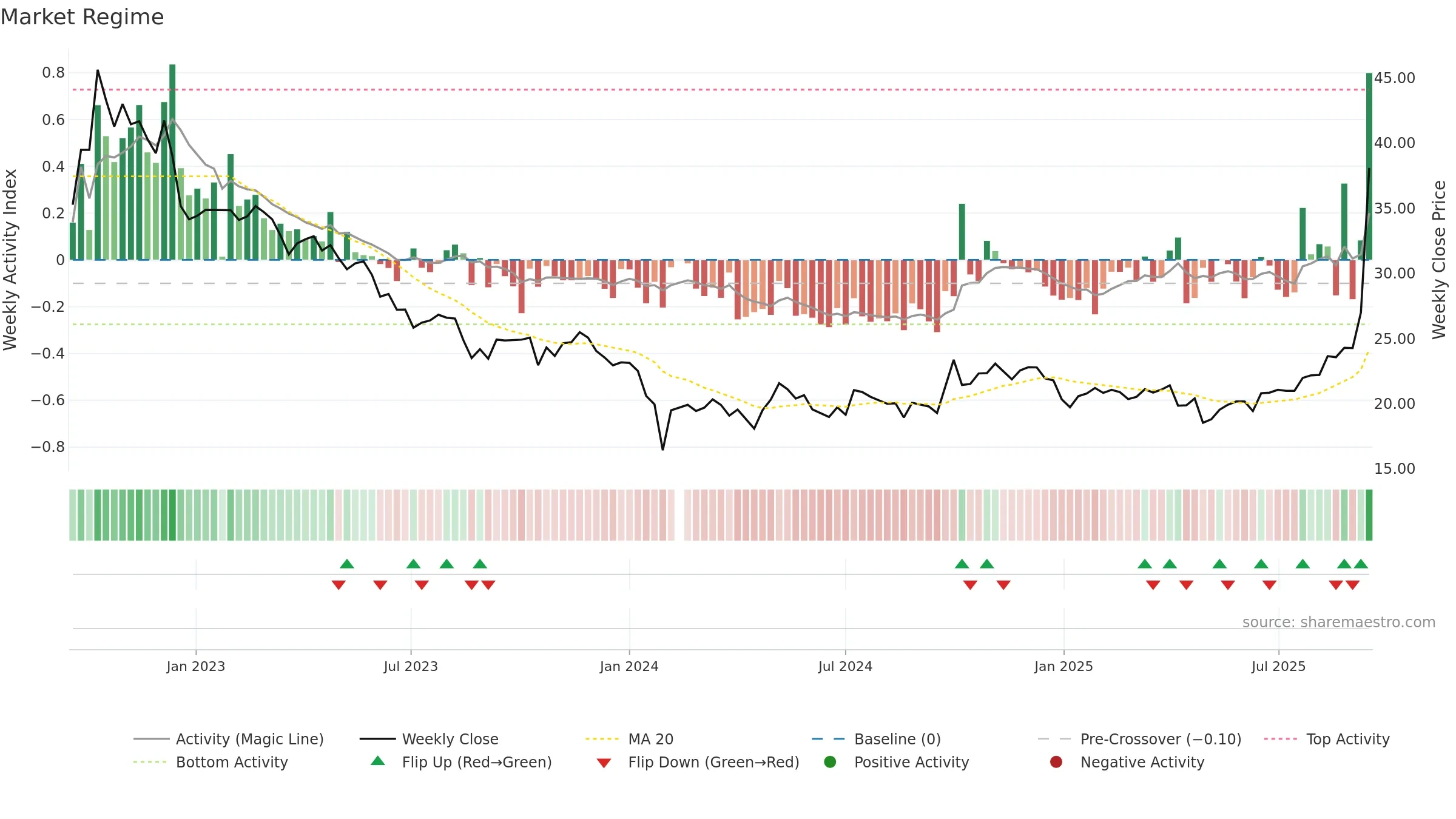Toggle the MA 20 legend entry
The width and height of the screenshot is (1456, 819).
[630, 739]
